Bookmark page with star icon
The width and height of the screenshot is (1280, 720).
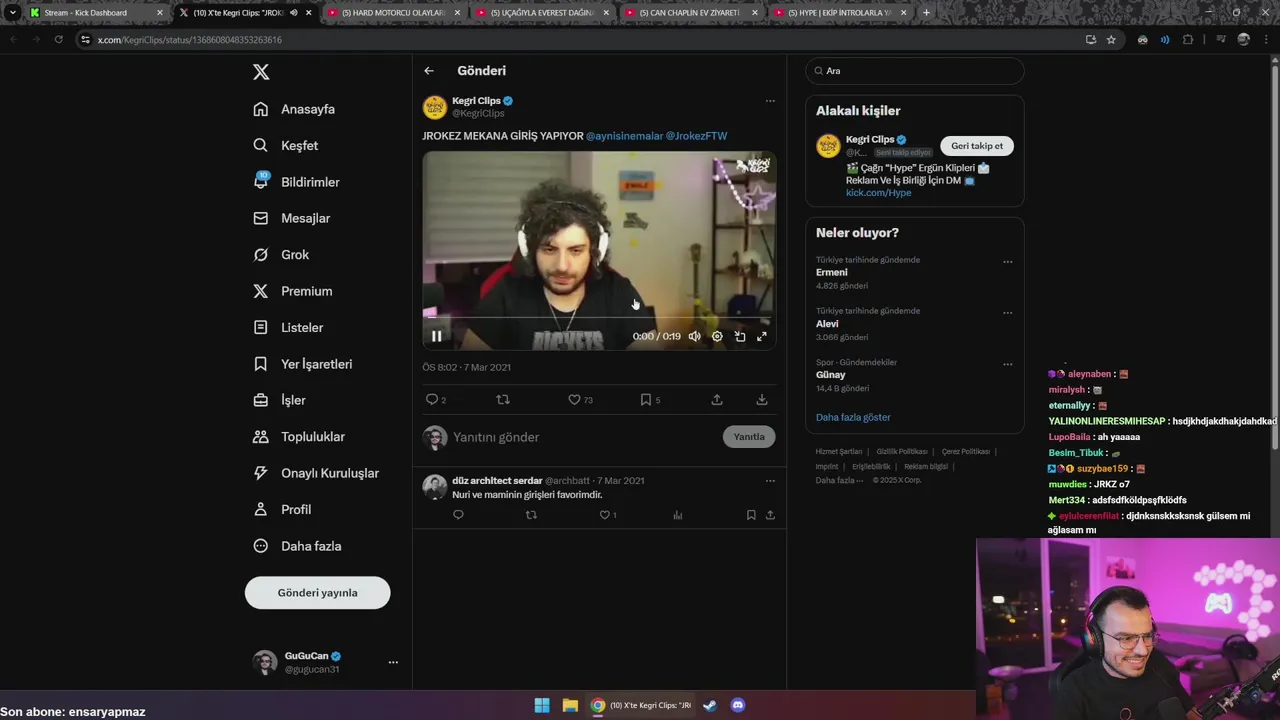click(1111, 40)
